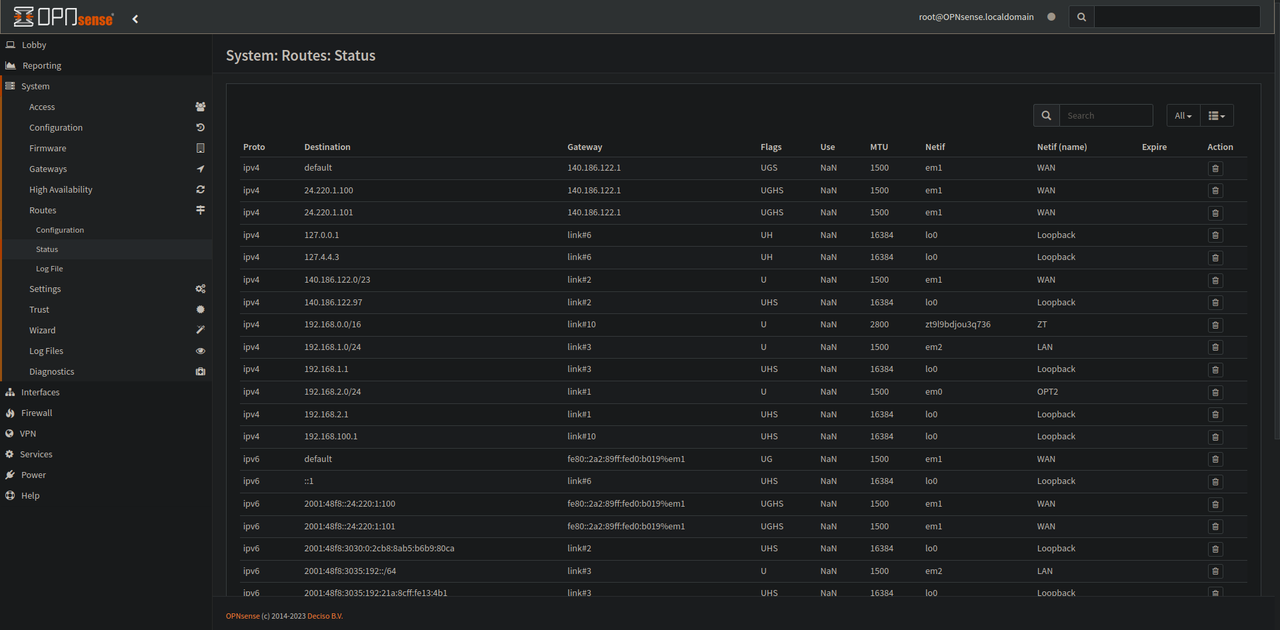Delete the ipv4 default route

[1215, 168]
